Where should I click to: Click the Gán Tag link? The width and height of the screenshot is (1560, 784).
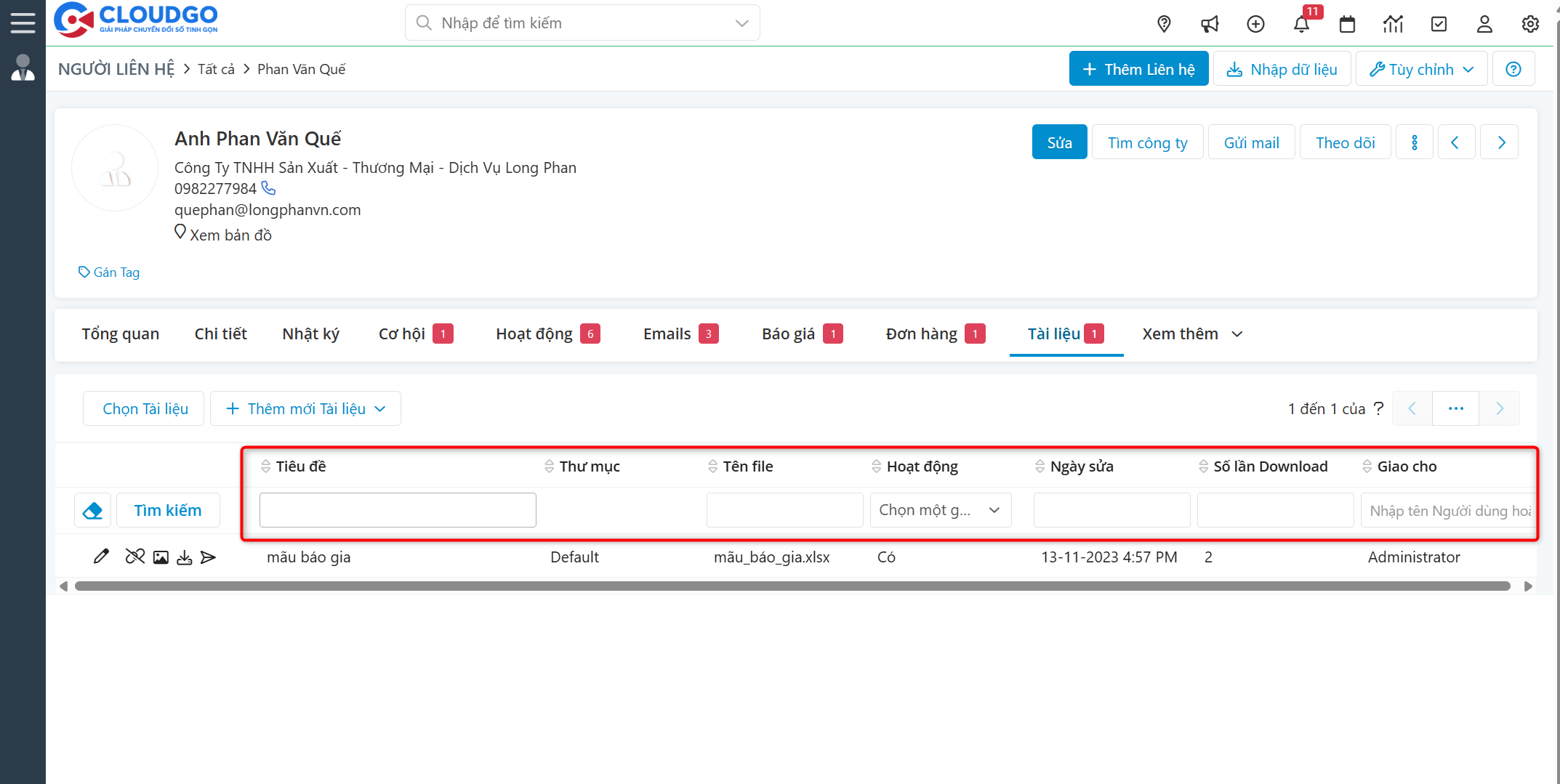pos(109,272)
